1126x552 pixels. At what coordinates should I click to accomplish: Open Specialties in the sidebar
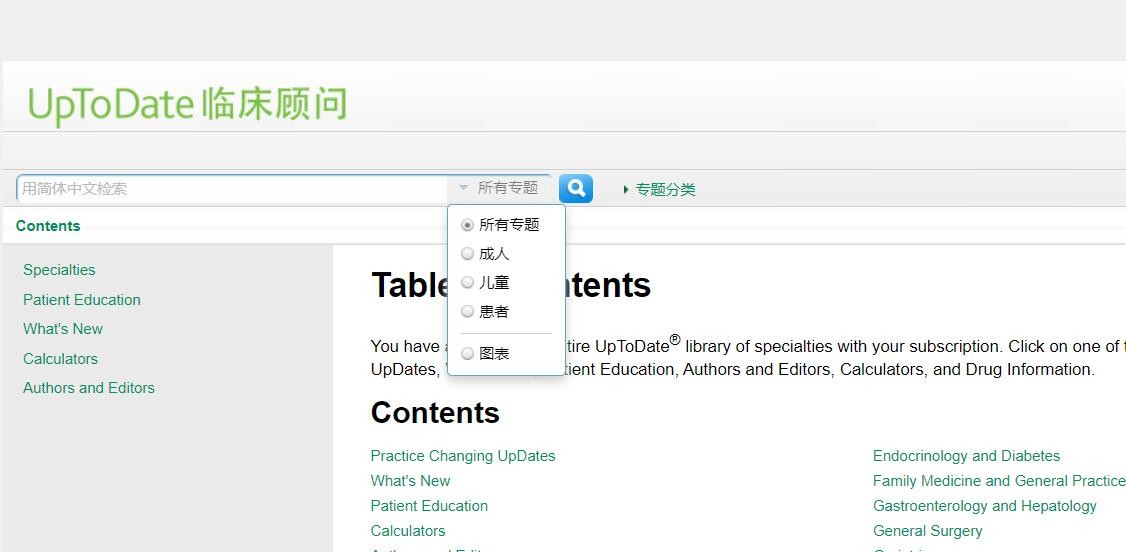tap(59, 270)
